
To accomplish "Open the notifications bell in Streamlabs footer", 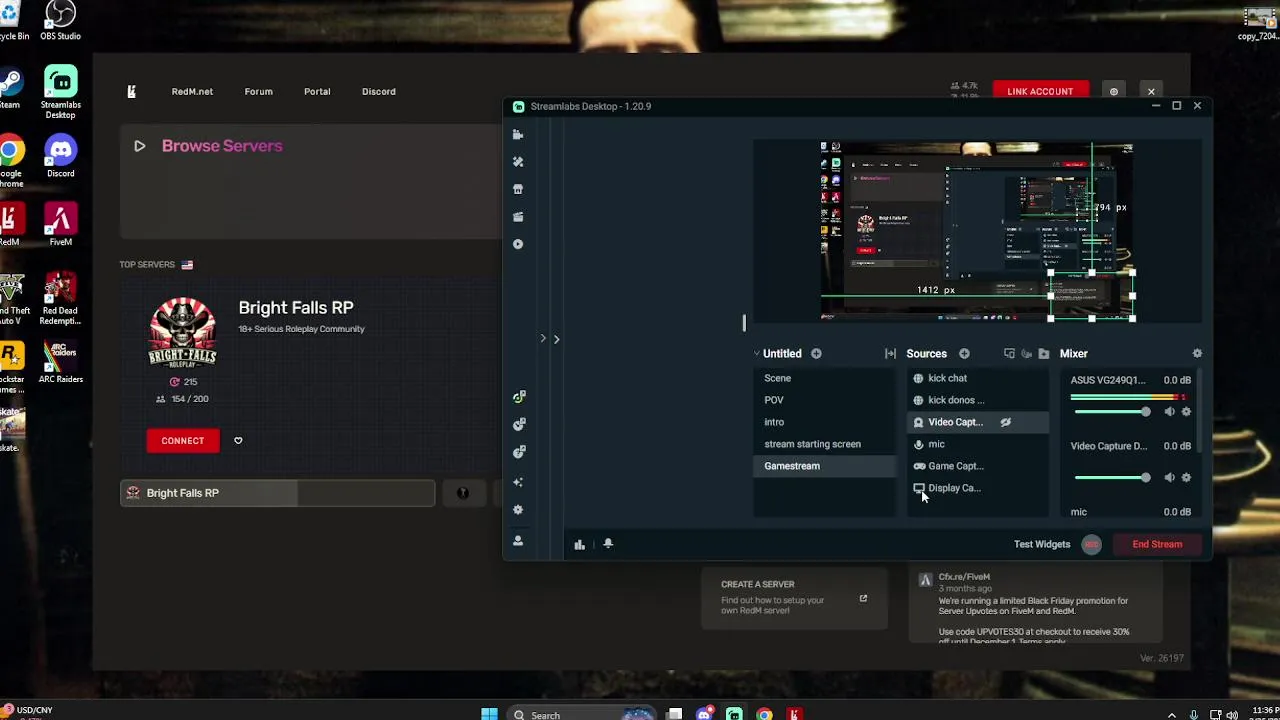I will [608, 544].
